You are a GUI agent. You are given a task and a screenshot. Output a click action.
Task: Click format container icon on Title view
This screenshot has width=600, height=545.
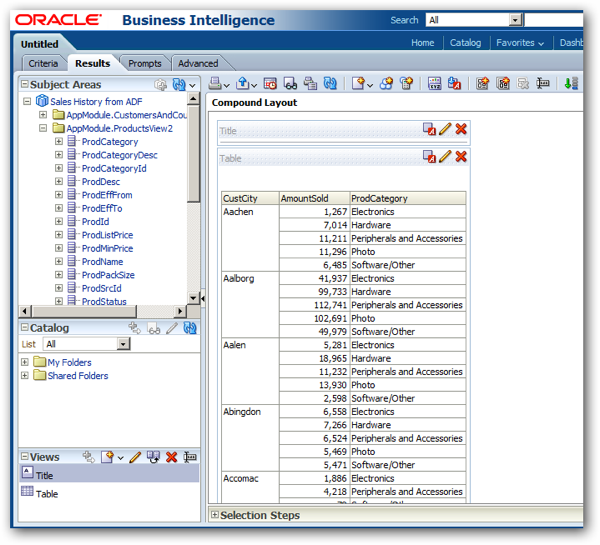point(429,129)
